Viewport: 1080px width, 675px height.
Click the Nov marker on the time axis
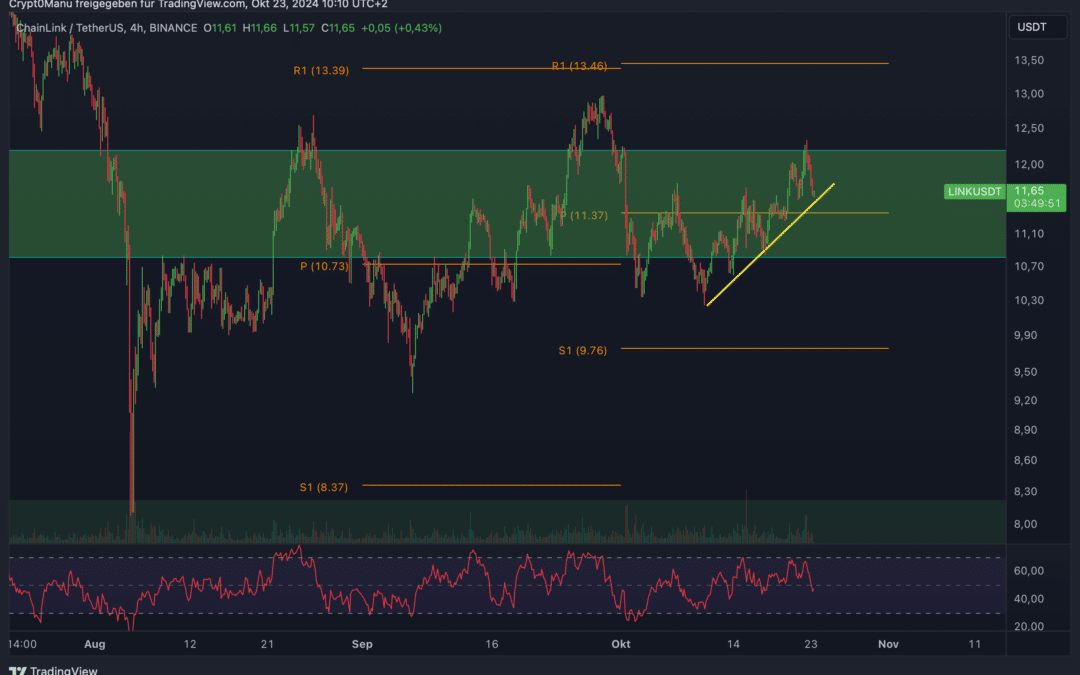889,644
